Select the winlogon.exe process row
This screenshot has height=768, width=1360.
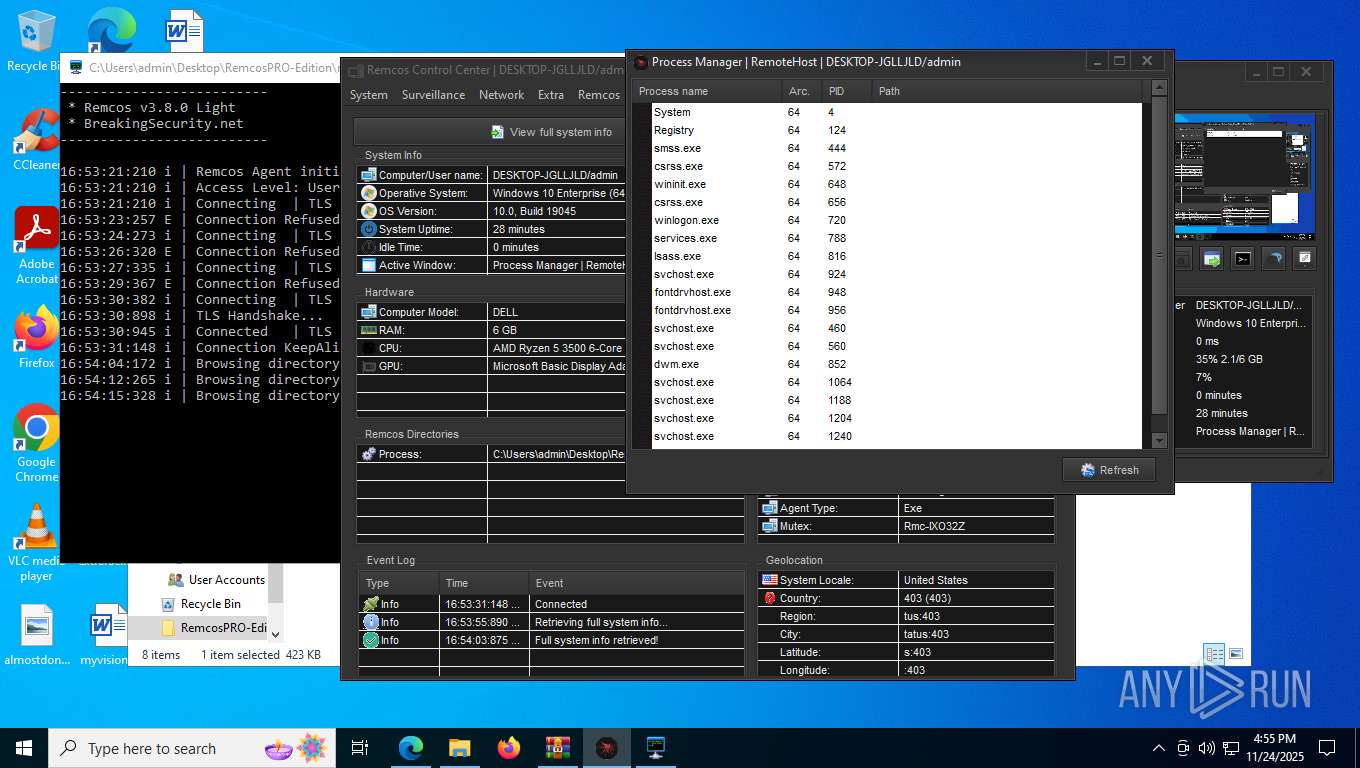(896, 220)
